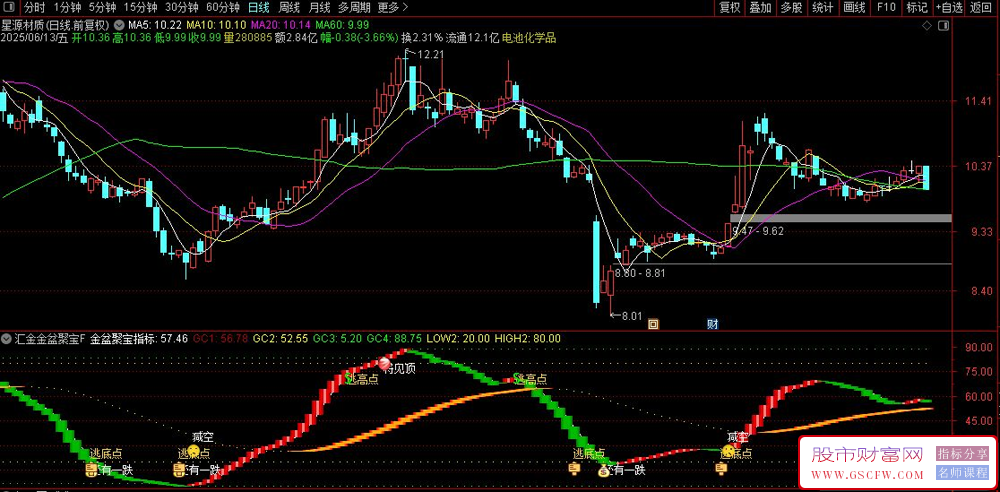Click the 8.80 - 8.81 gap label
Image resolution: width=1000 pixels, height=492 pixels.
tap(640, 273)
